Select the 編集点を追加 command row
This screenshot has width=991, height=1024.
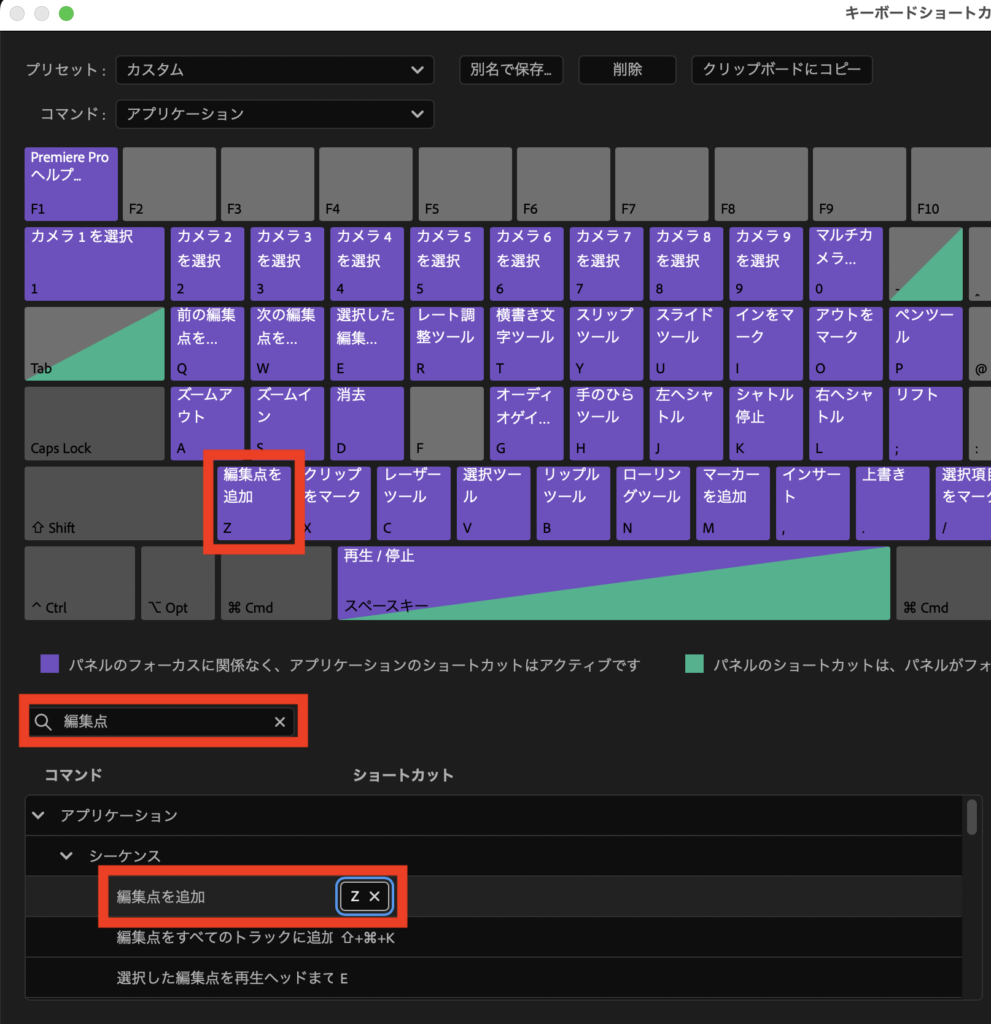pyautogui.click(x=493, y=897)
